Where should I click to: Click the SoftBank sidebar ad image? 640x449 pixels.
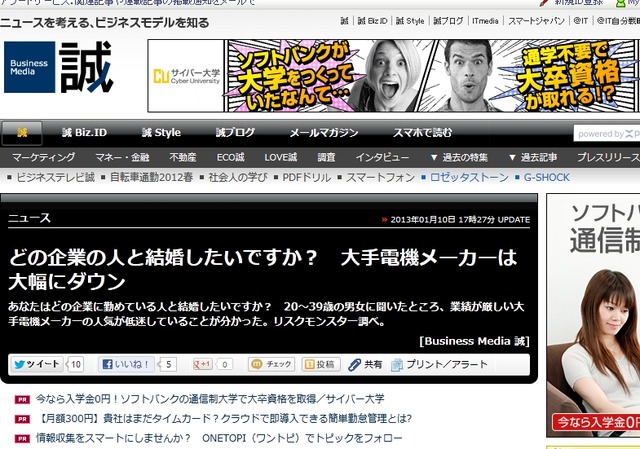(593, 314)
